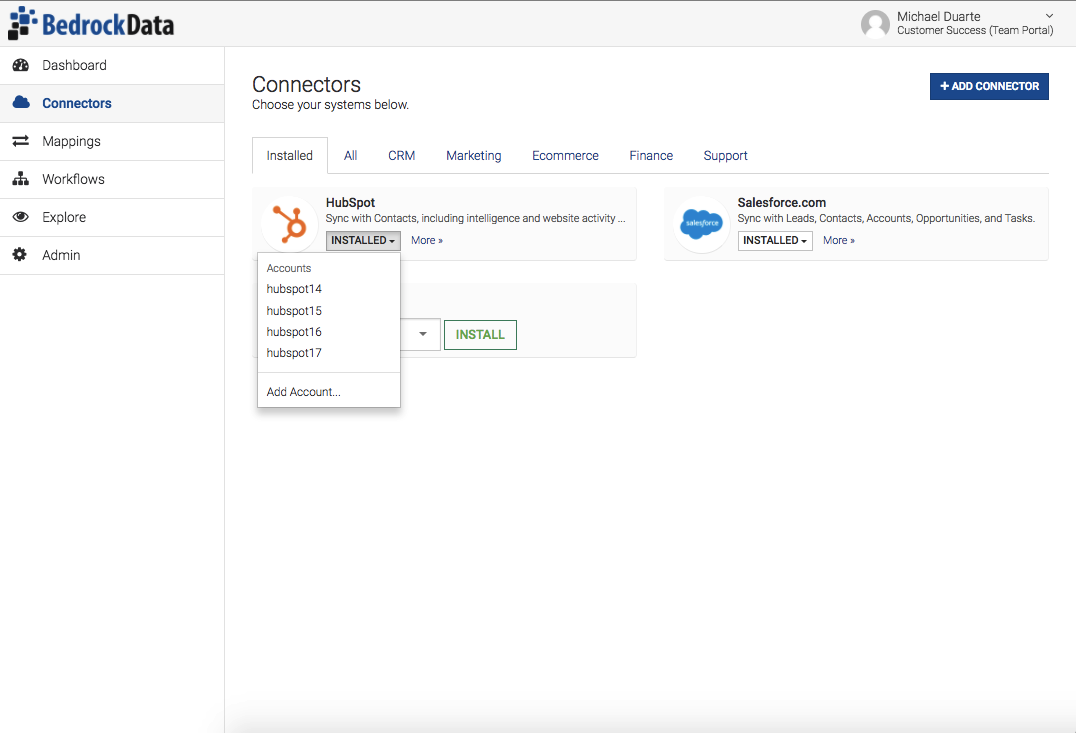Screen dimensions: 1076x733
Task: Click the BedrockData logo
Action: point(91,23)
